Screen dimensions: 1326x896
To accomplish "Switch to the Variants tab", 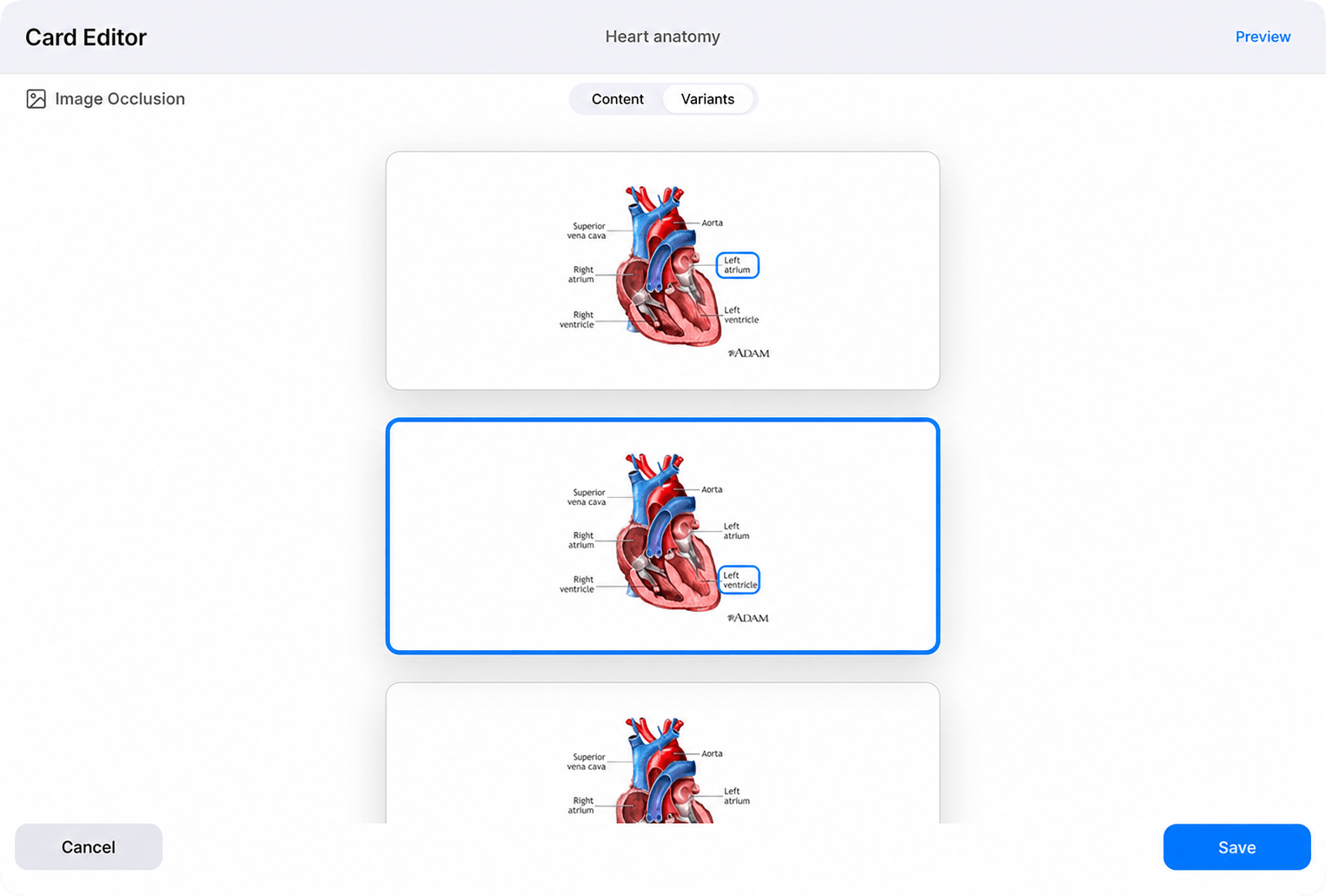I will [x=707, y=99].
